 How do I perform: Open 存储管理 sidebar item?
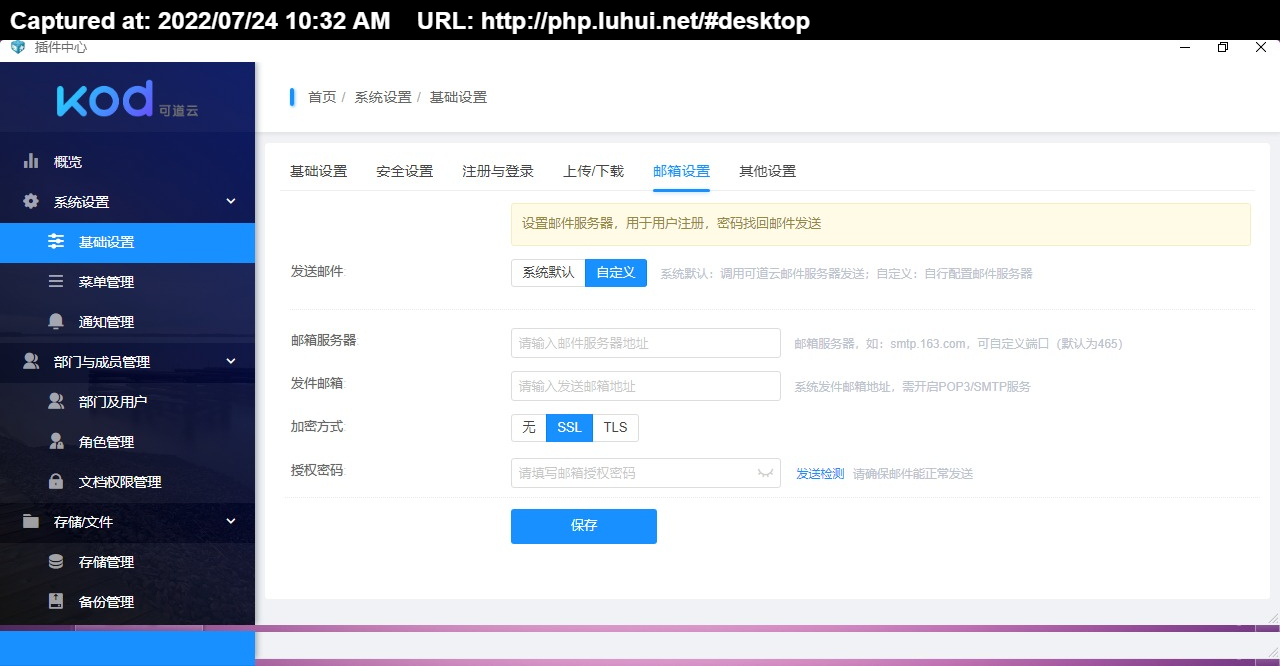click(127, 562)
